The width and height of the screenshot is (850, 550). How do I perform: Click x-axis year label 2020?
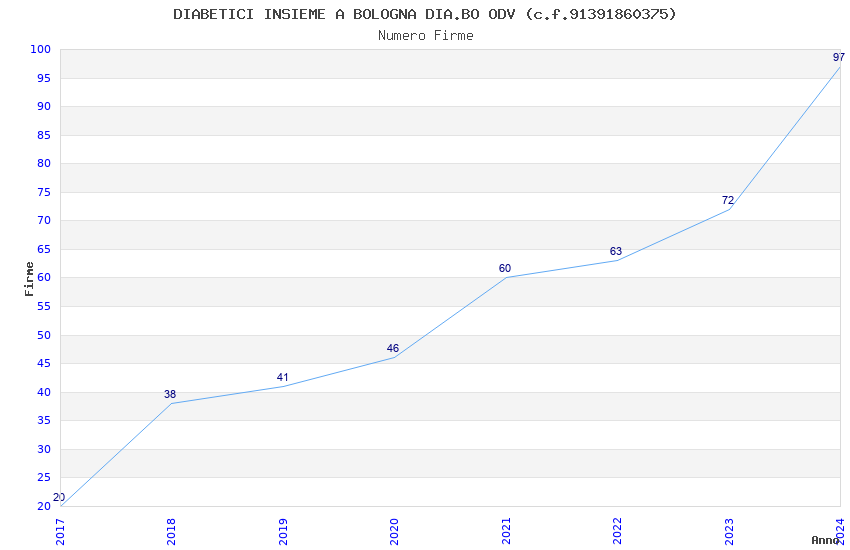pyautogui.click(x=394, y=532)
